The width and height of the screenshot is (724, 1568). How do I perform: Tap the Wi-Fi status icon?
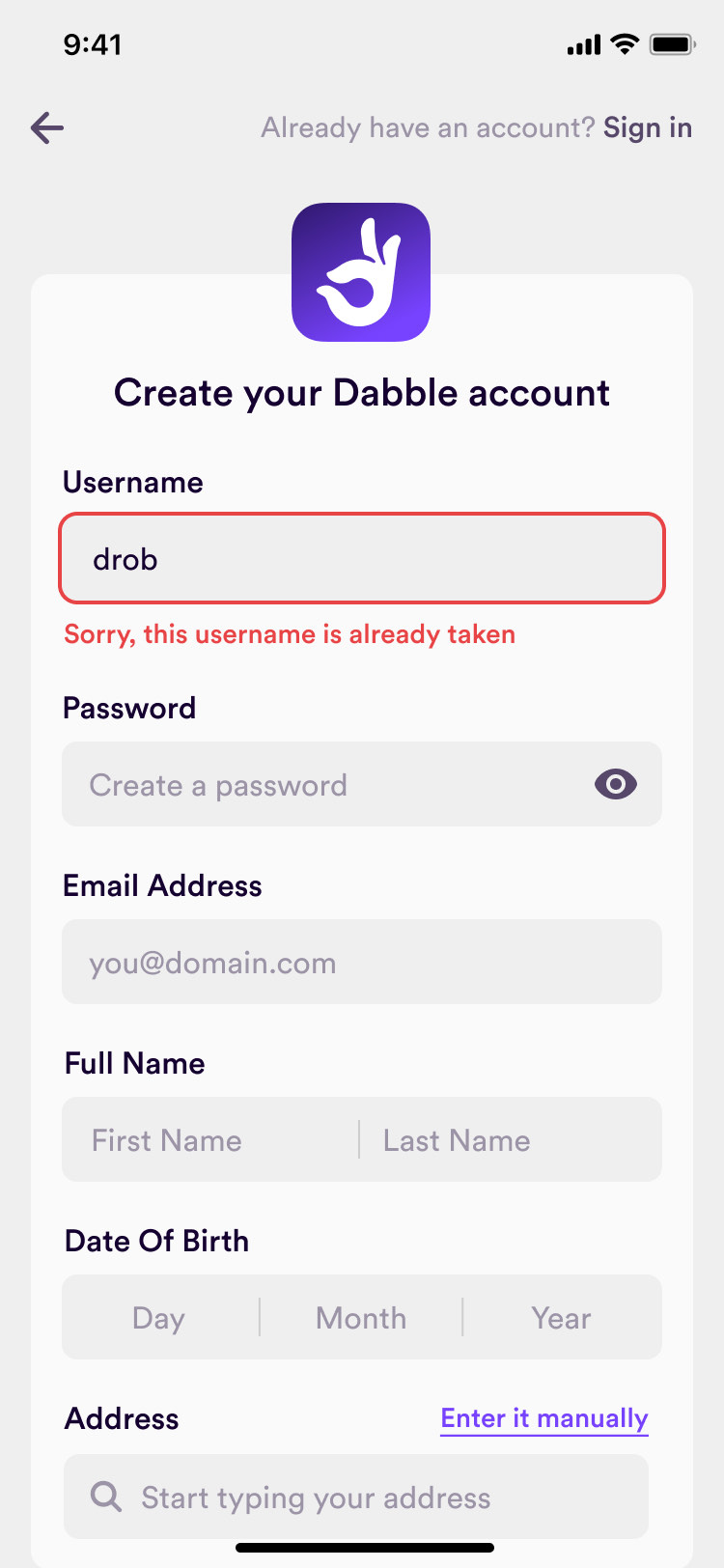[626, 44]
